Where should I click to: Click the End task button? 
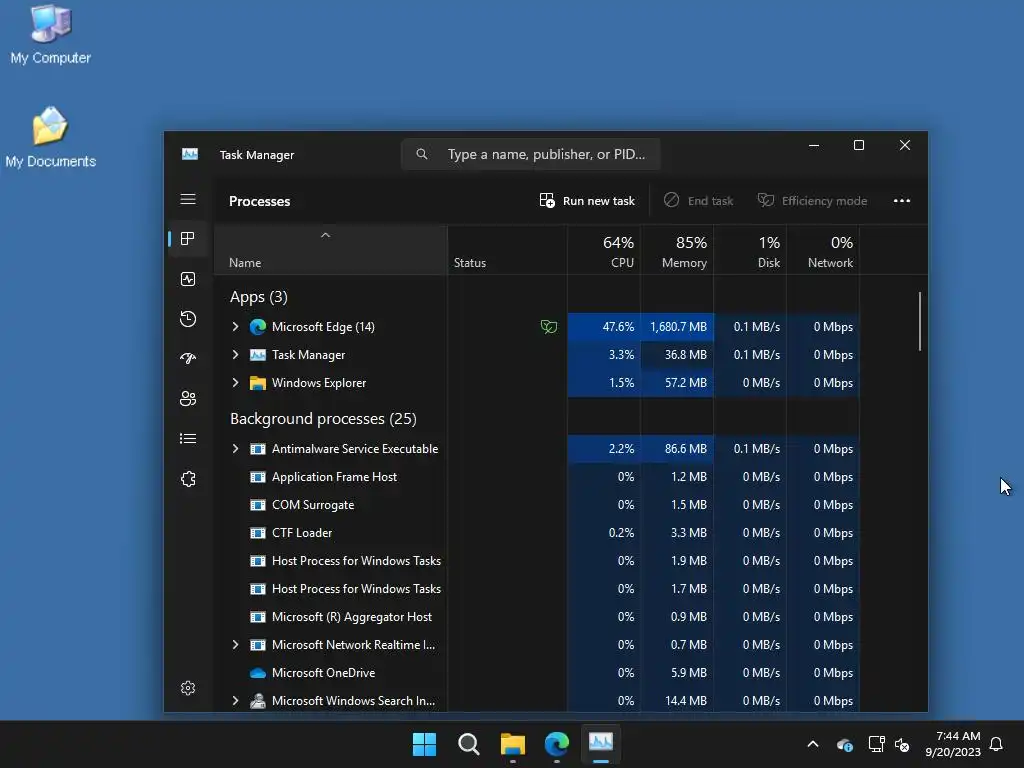click(699, 200)
